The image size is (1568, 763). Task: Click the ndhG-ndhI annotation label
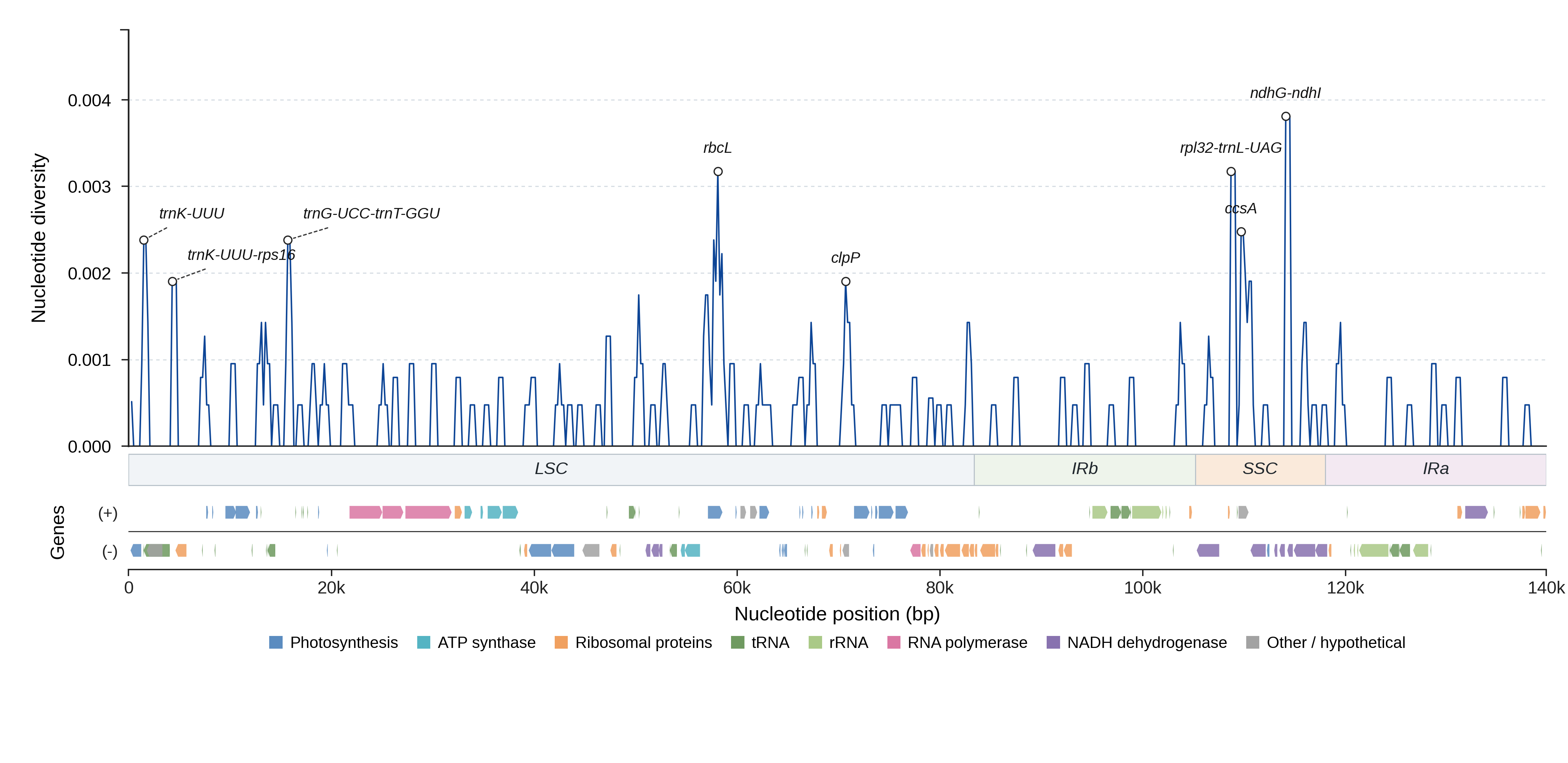1286,93
